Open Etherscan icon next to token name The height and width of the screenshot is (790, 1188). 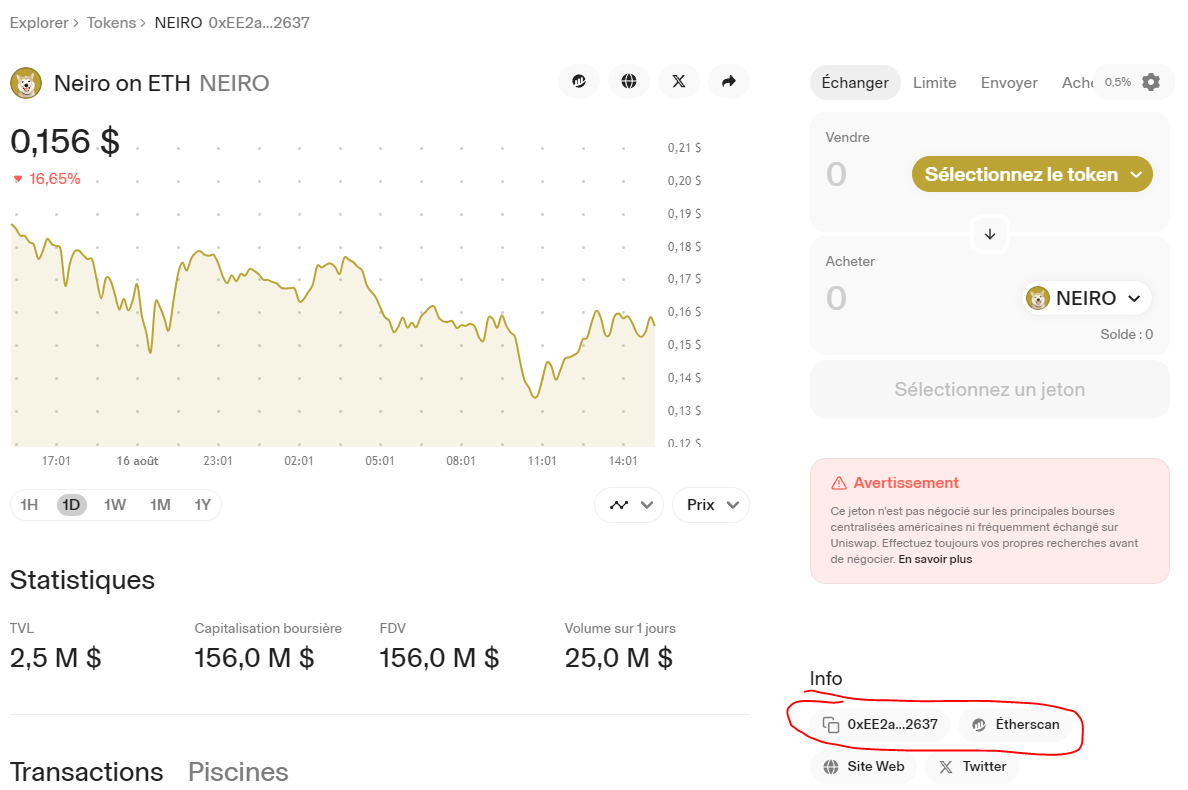pos(579,82)
